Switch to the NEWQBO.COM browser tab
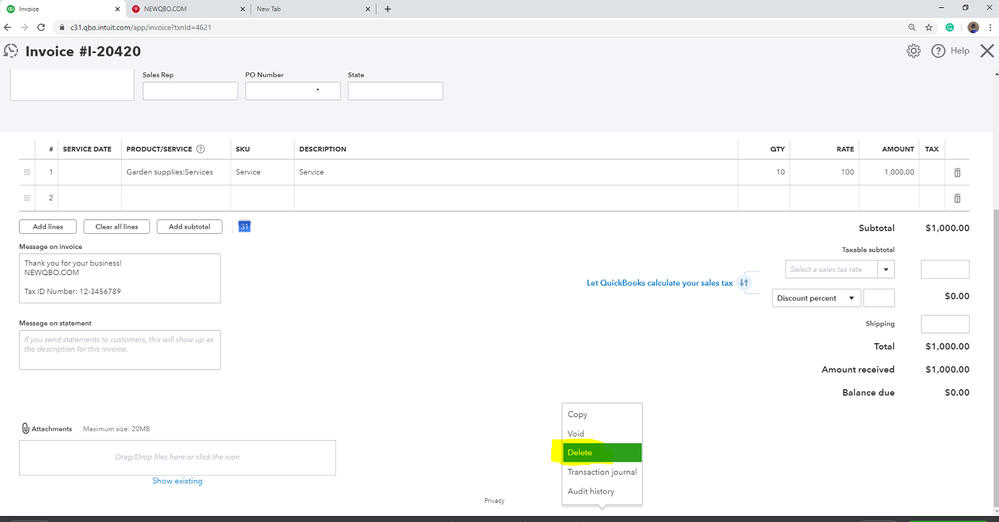The height and width of the screenshot is (522, 999). (187, 9)
